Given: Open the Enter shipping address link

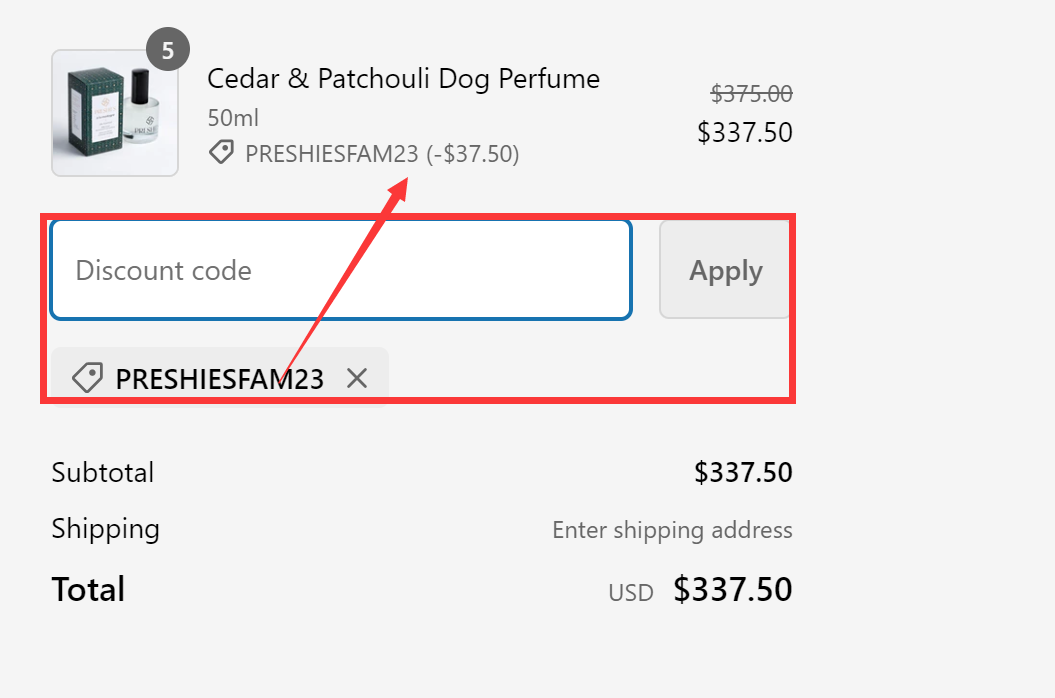Looking at the screenshot, I should click(672, 529).
